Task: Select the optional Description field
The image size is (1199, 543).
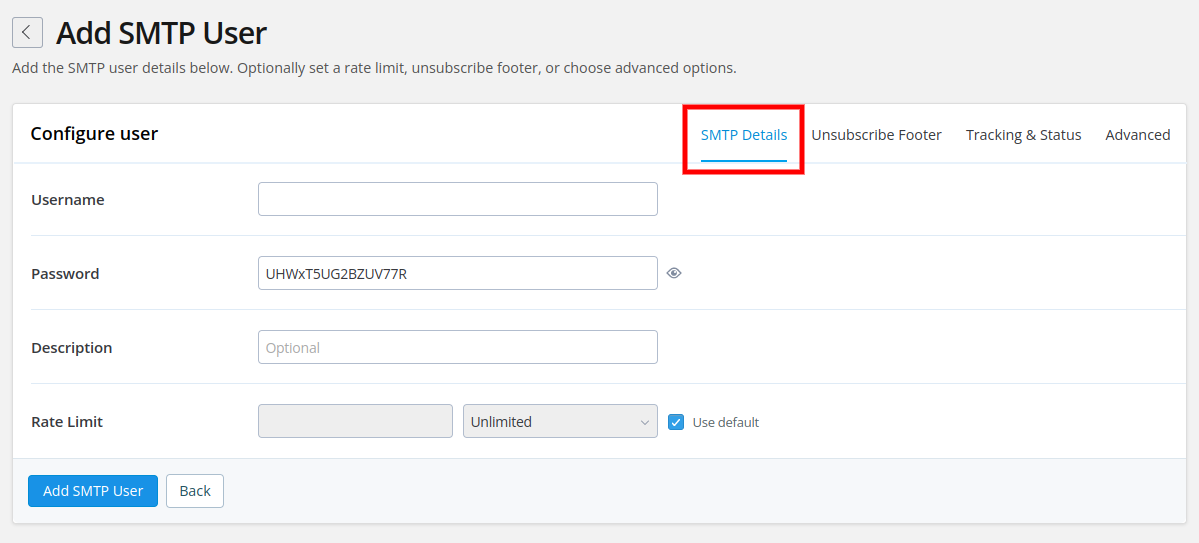Action: [x=458, y=347]
